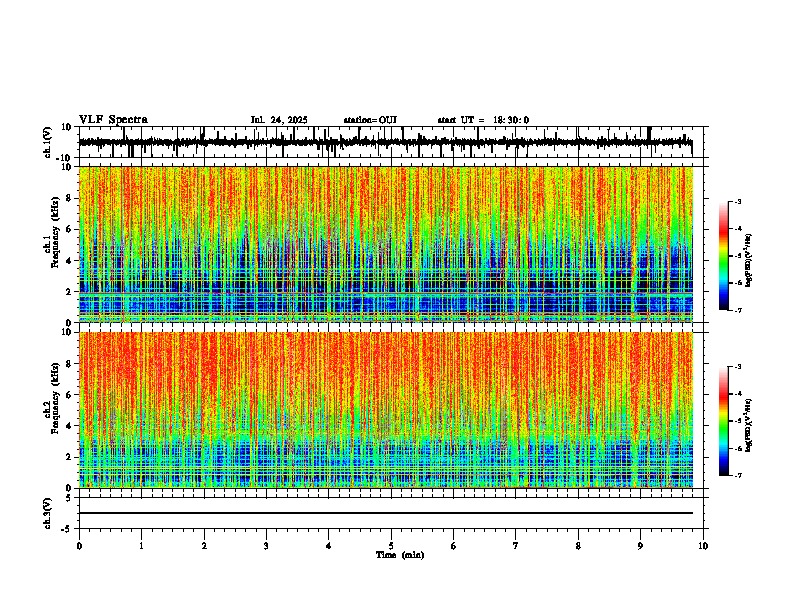This screenshot has height=612, width=792.
Task: Click the 'VLF Spectra' title text
Action: [113, 120]
